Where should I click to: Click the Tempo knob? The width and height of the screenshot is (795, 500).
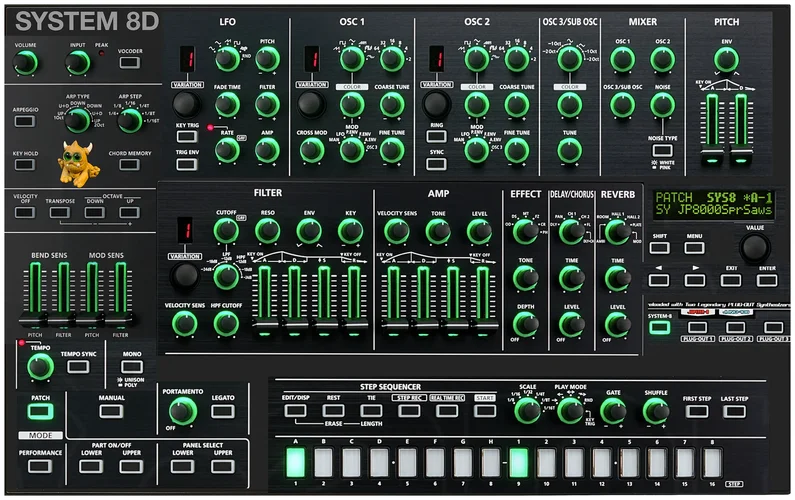(40, 367)
